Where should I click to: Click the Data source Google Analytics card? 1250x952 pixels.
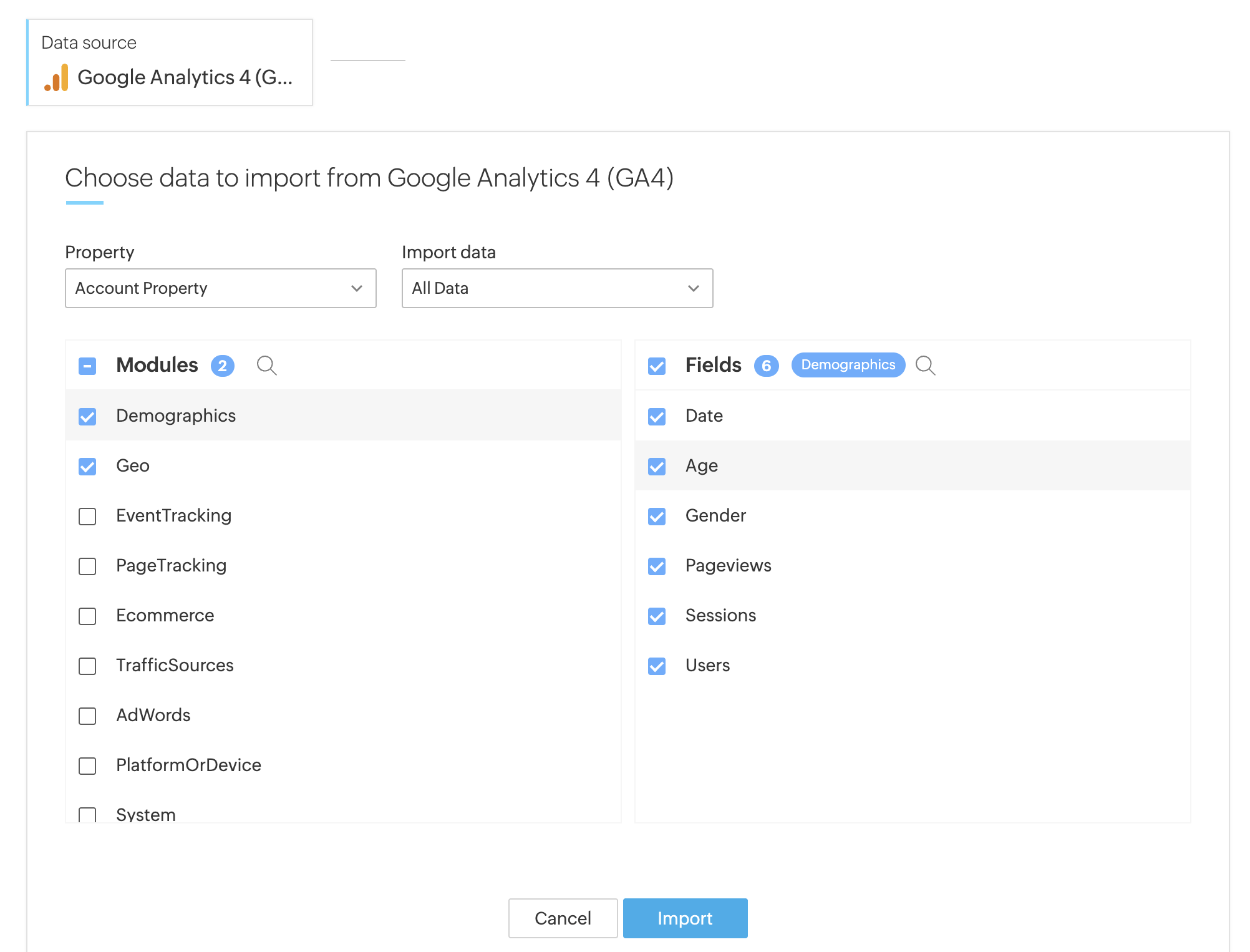(x=170, y=62)
